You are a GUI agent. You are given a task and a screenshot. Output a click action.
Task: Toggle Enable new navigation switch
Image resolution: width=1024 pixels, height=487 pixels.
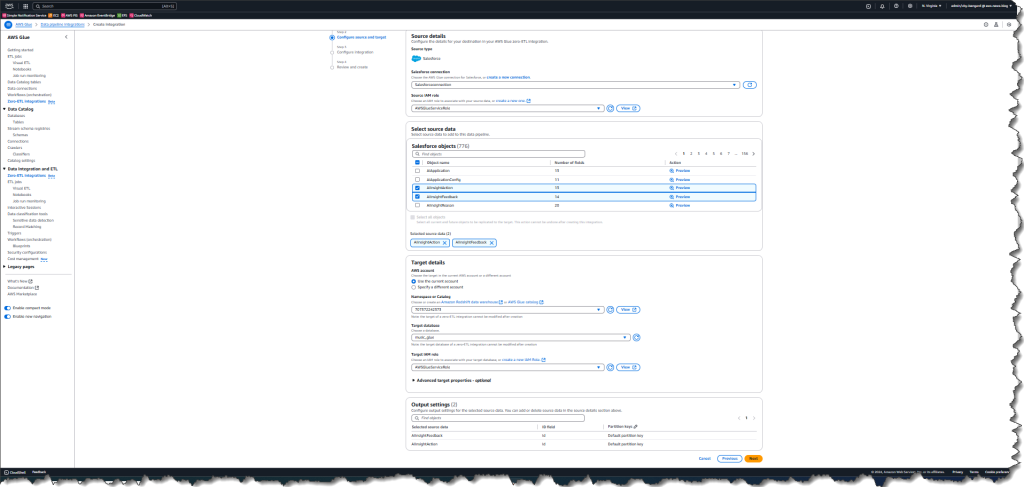coord(7,317)
